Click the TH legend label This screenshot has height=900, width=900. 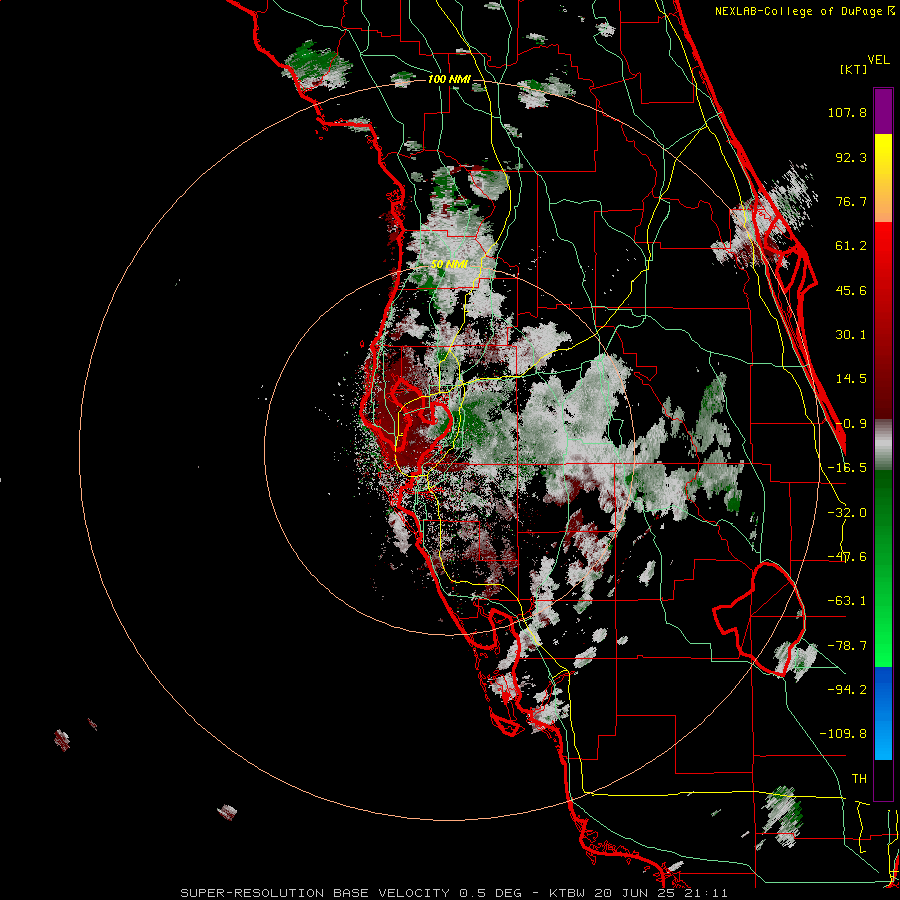[x=859, y=779]
